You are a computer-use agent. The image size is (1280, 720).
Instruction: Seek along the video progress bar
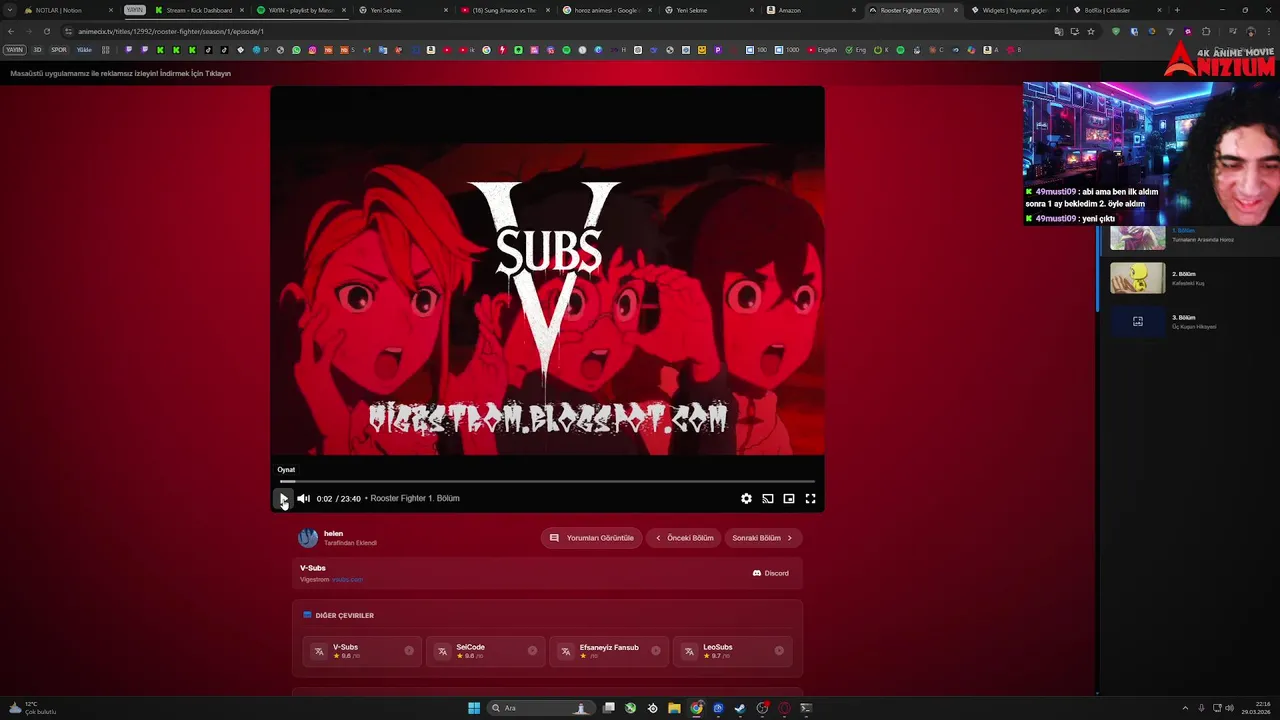(x=547, y=482)
